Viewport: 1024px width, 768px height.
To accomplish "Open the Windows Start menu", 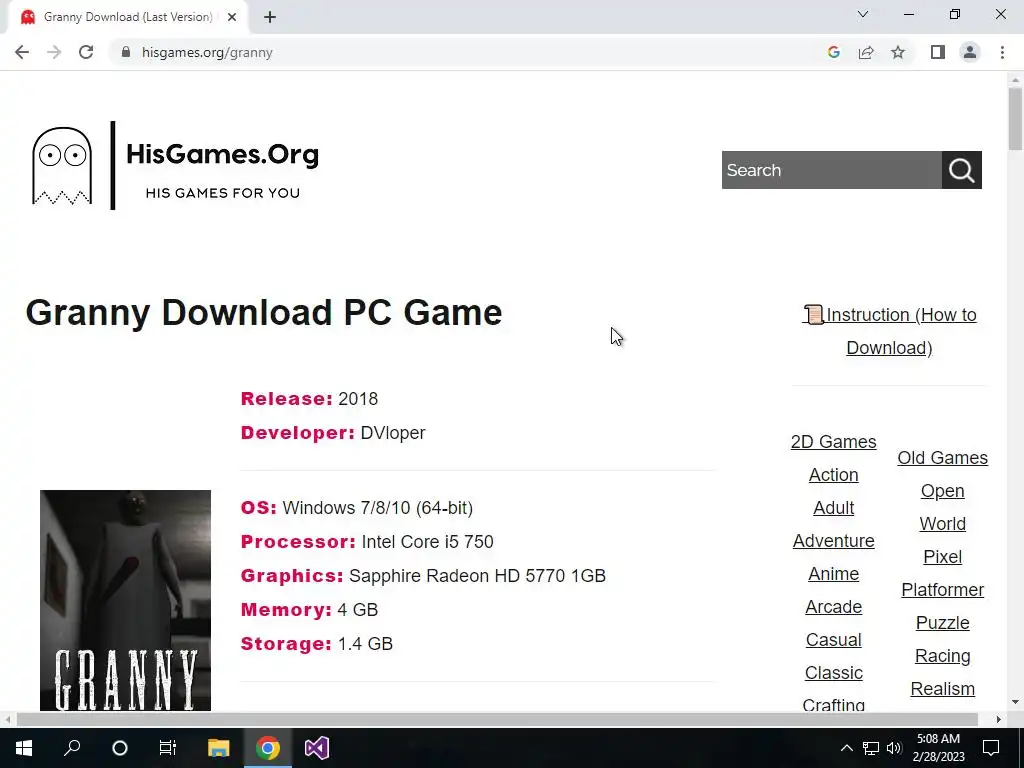I will pos(24,748).
